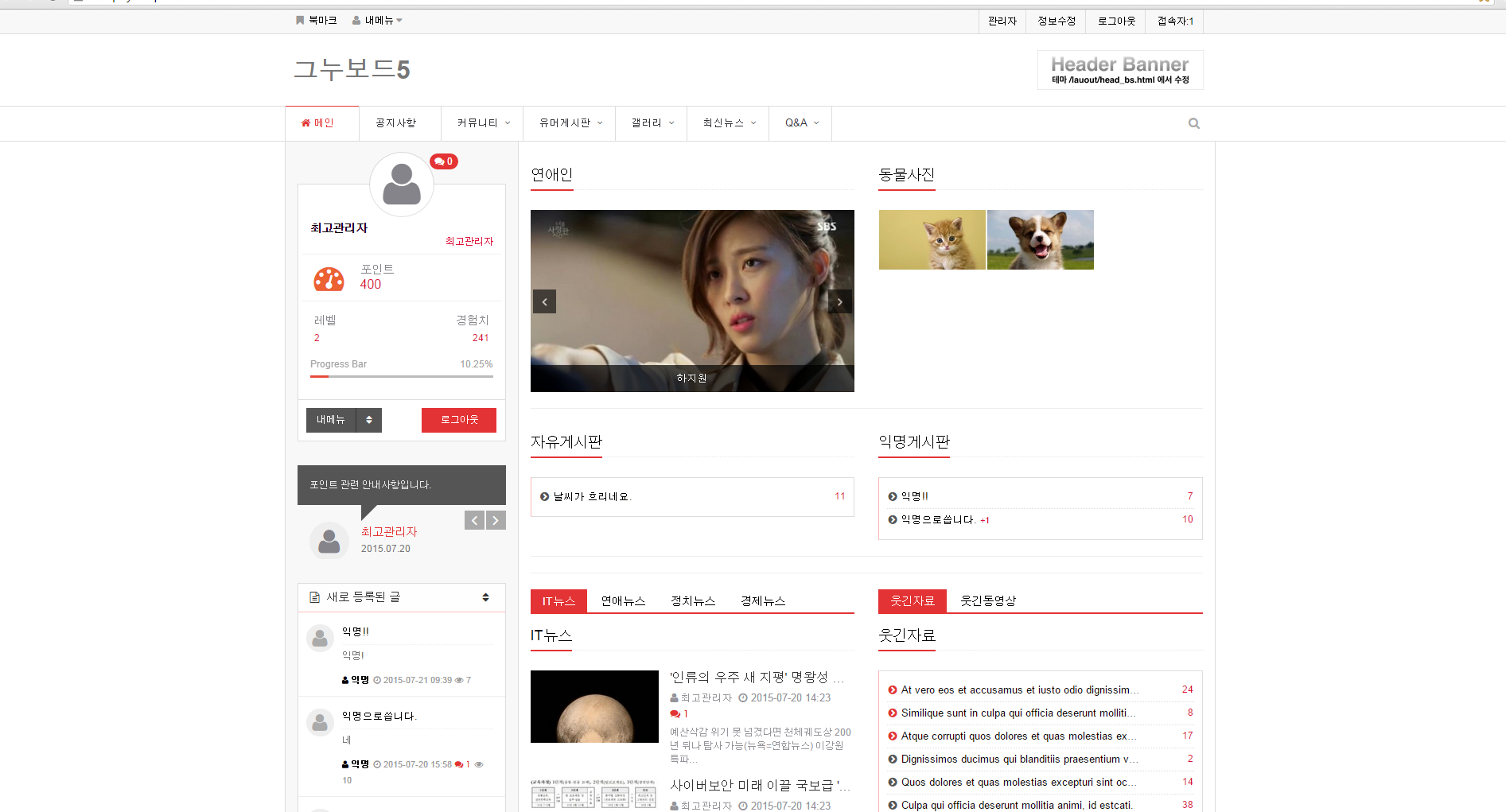The width and height of the screenshot is (1506, 812).
Task: Open 익명게시판 section heading
Action: pyautogui.click(x=914, y=441)
